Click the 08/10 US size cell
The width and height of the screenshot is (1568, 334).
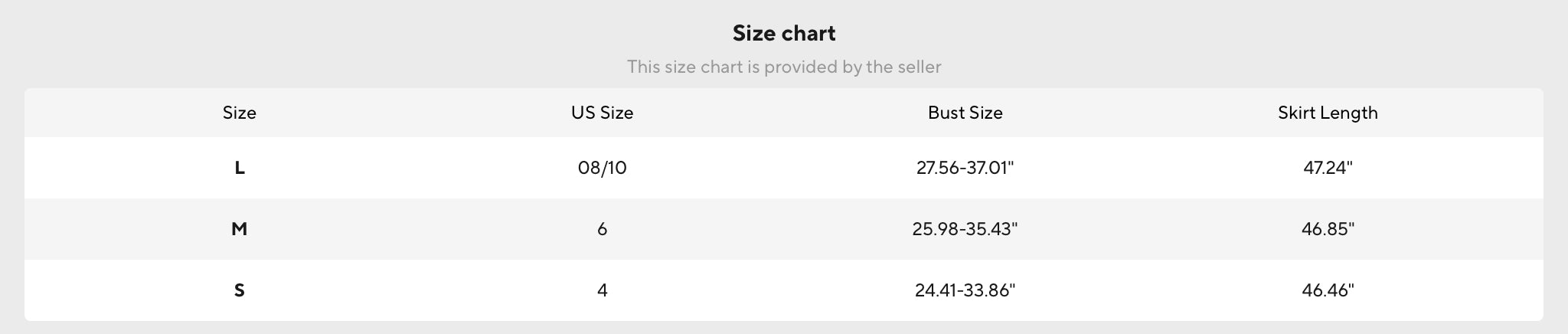click(602, 168)
